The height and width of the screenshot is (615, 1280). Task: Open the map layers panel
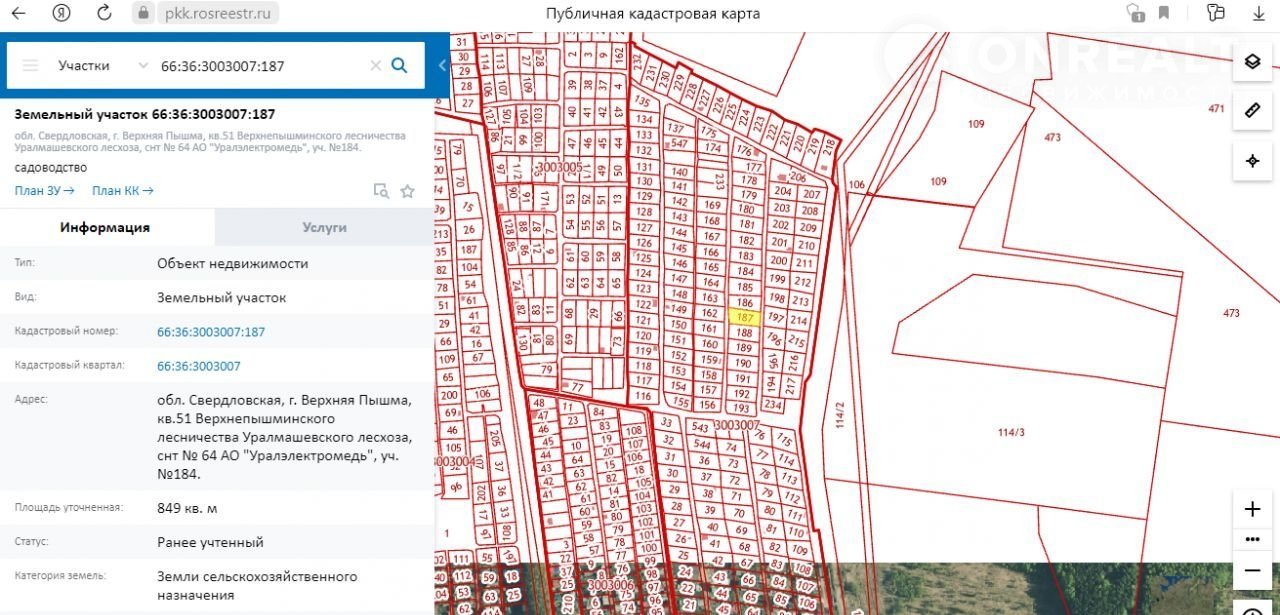[x=1252, y=61]
